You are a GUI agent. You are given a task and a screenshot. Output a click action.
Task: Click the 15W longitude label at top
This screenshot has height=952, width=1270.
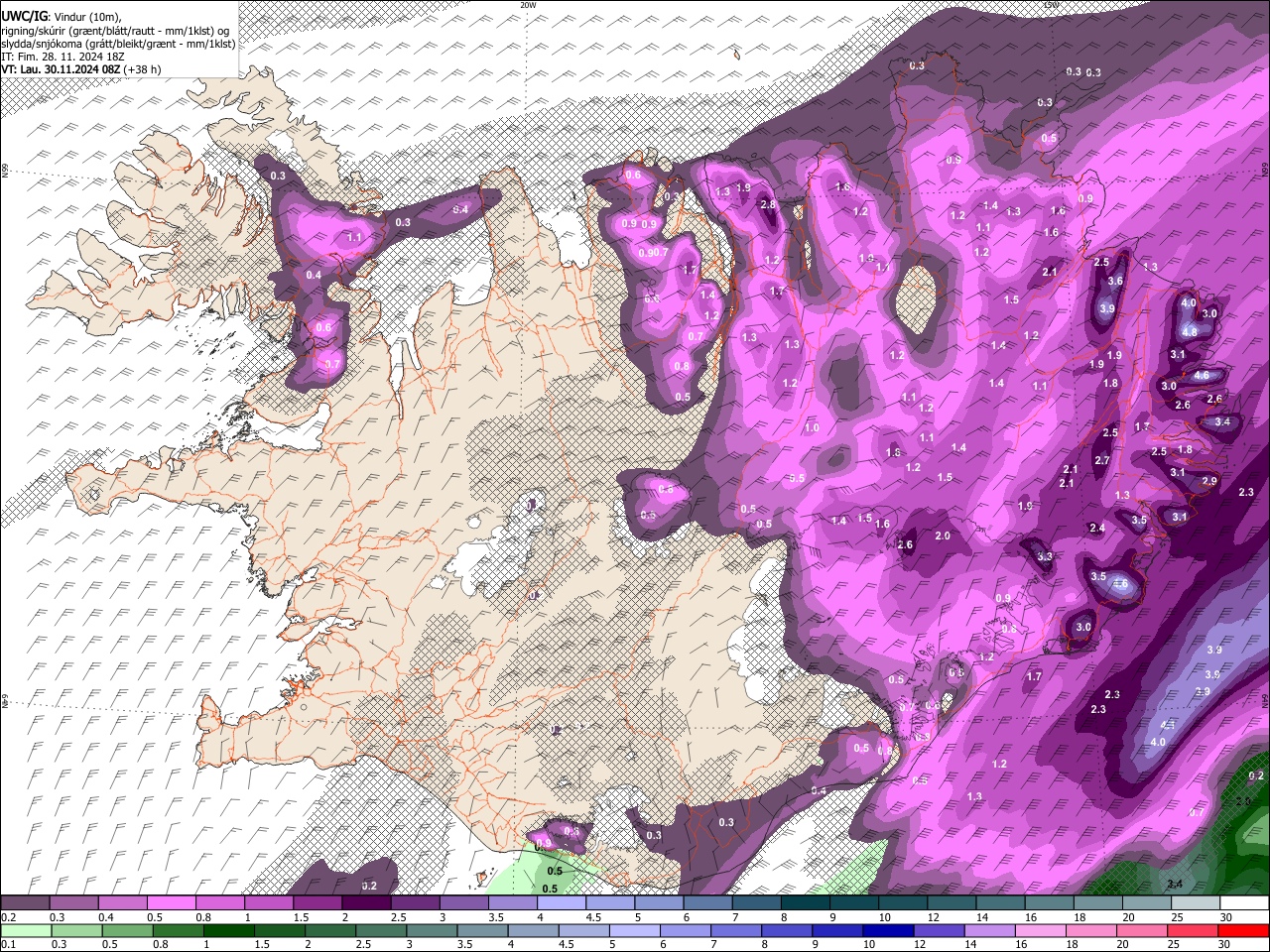[1051, 5]
